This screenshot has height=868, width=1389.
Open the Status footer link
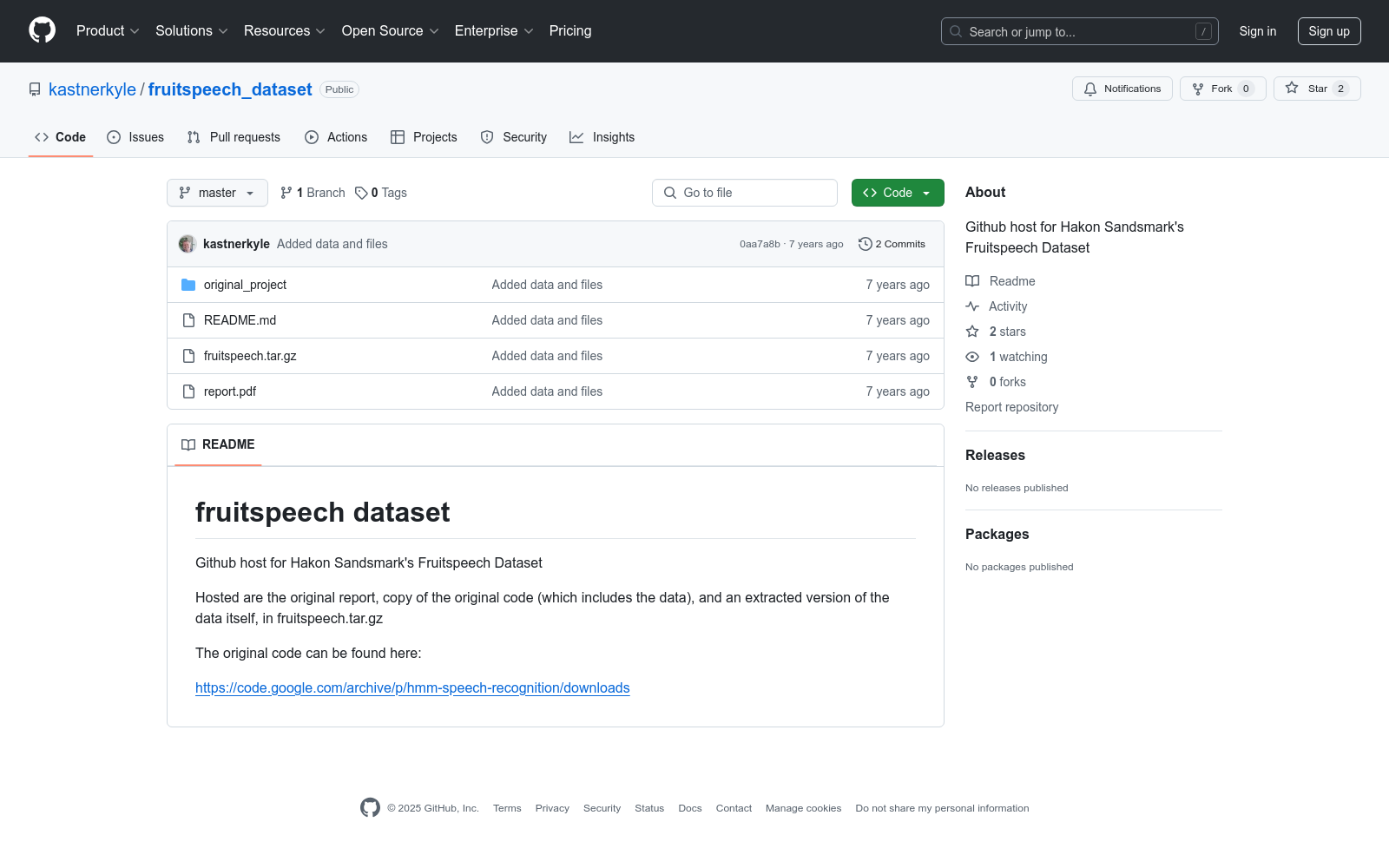(x=649, y=808)
